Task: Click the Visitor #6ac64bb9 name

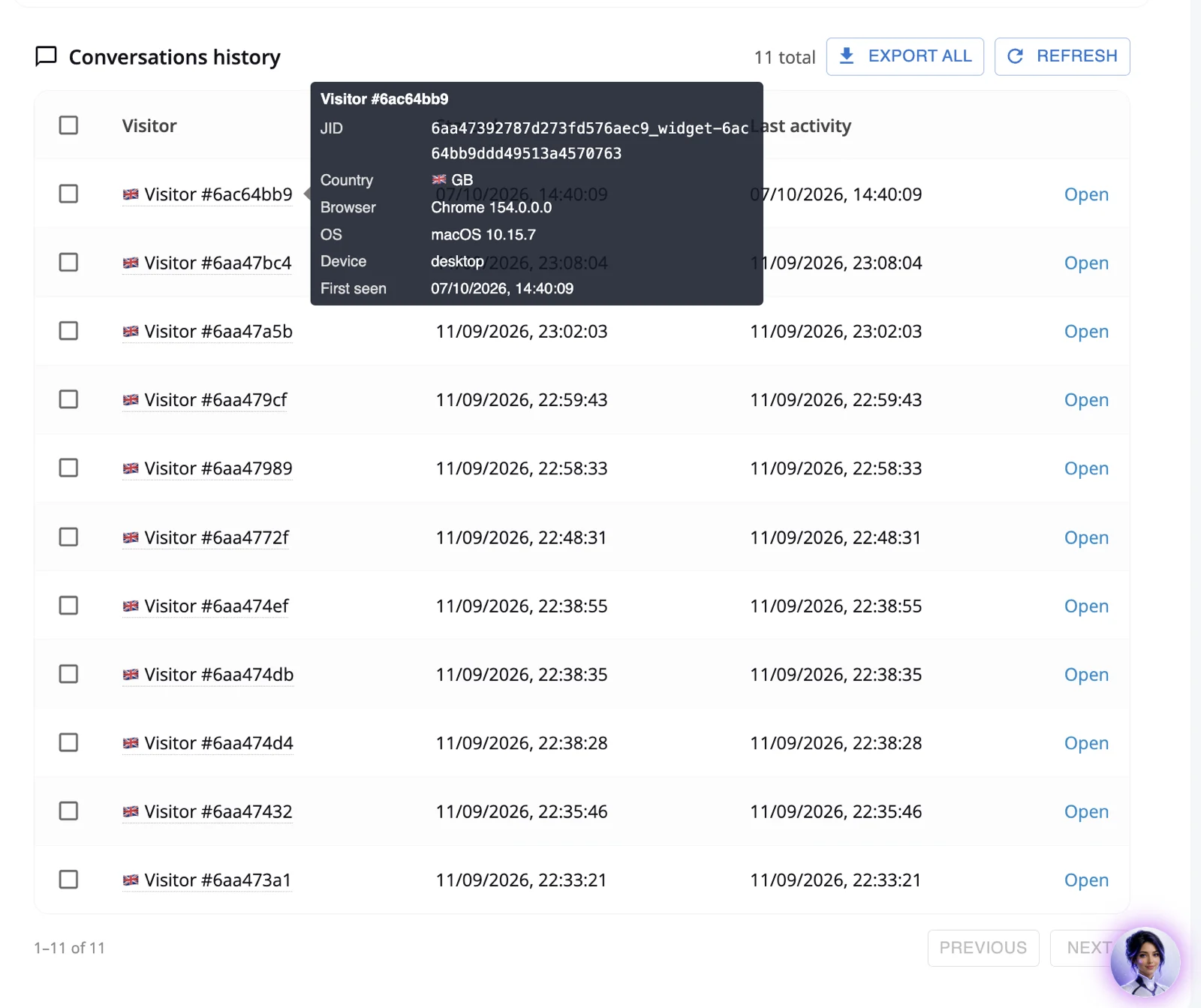Action: (x=218, y=194)
